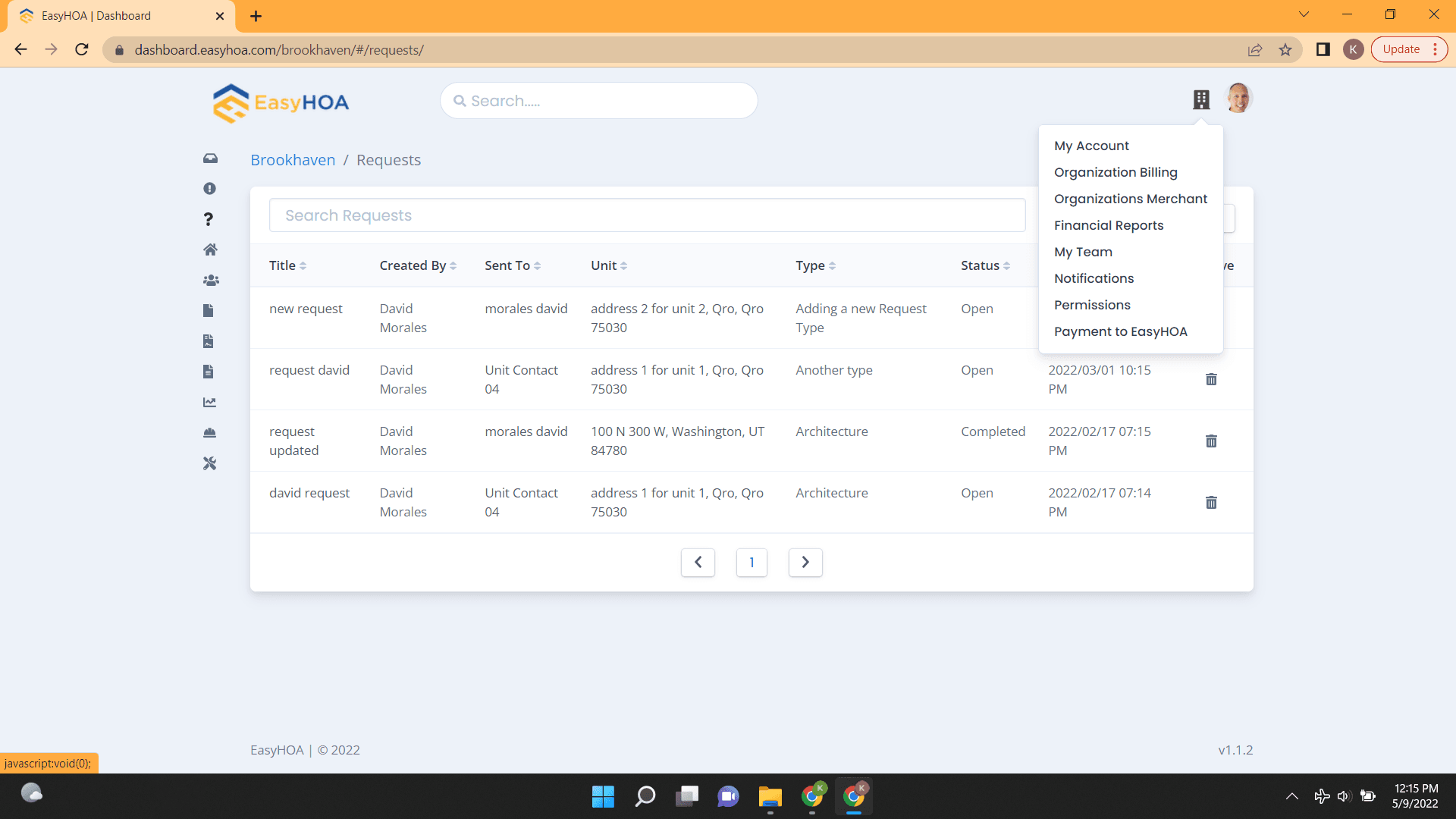Go to Brookhaven breadcrumb link
The image size is (1456, 819).
pyautogui.click(x=293, y=160)
